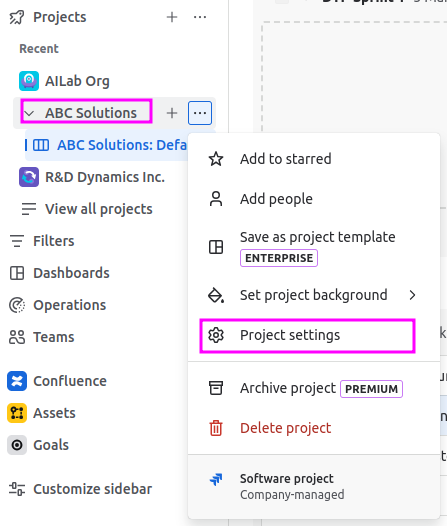Click the AILab Org project avatar
This screenshot has height=526, width=447.
[x=29, y=81]
